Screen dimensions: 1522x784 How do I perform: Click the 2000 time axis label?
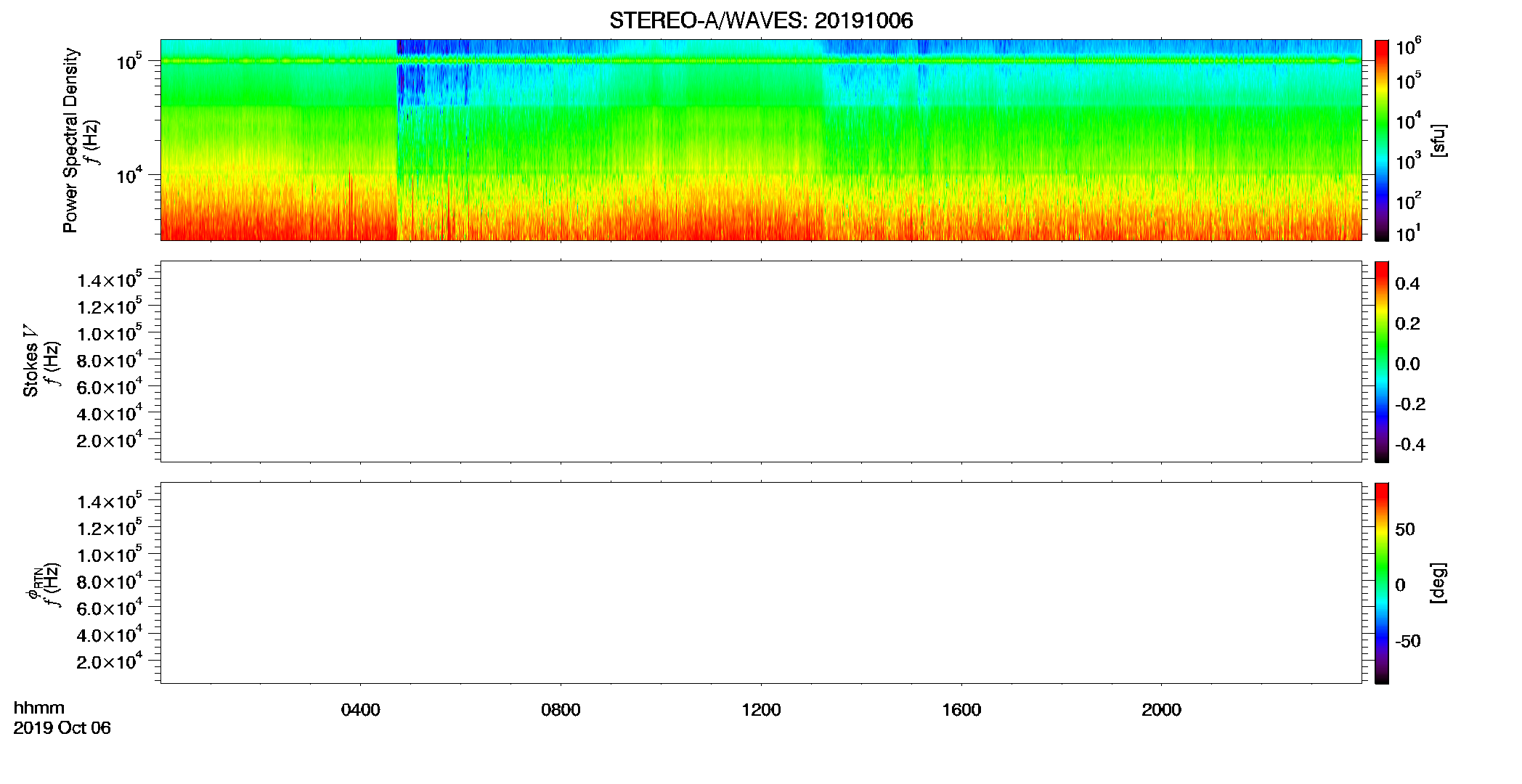1161,710
